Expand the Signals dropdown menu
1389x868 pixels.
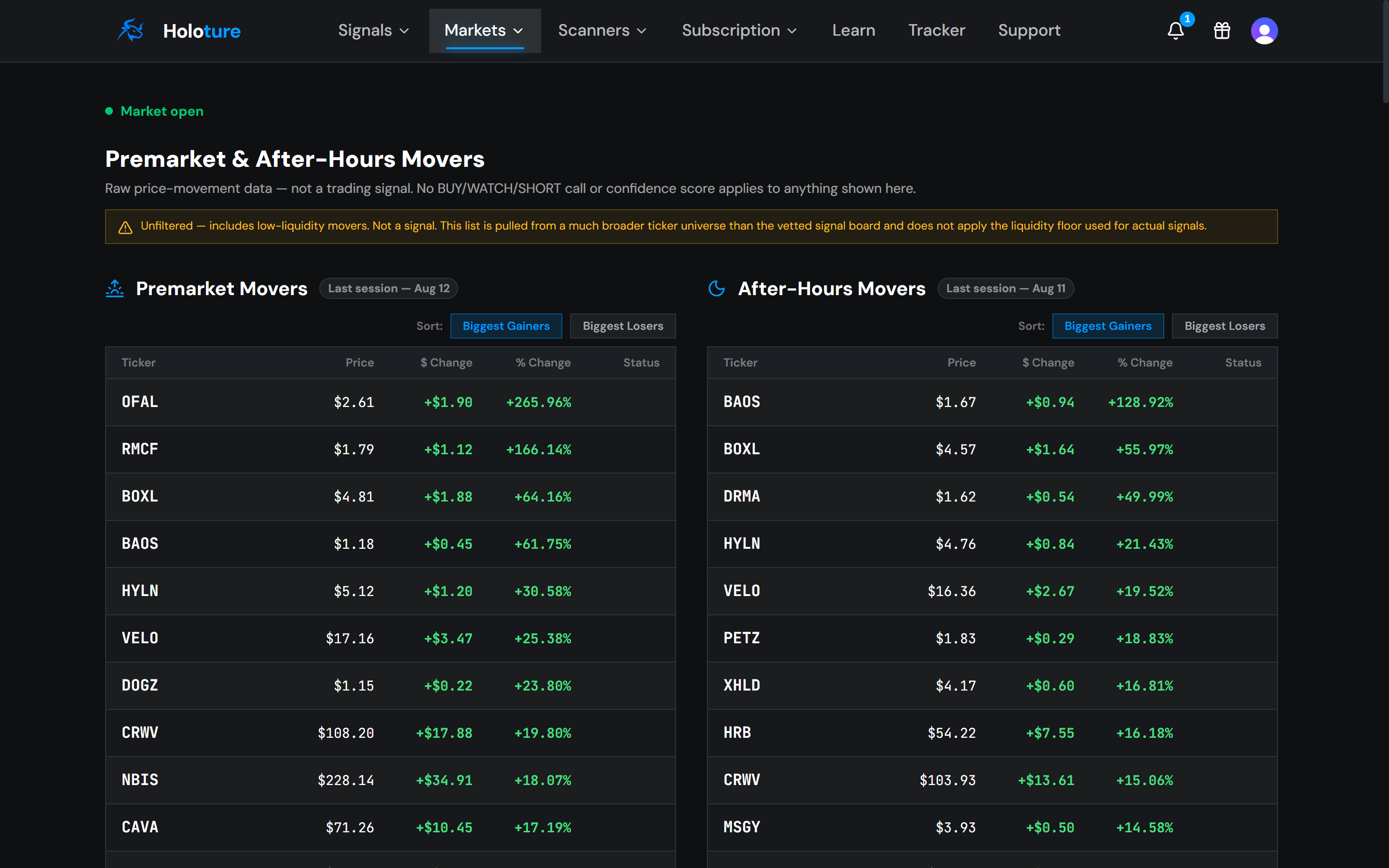[374, 30]
